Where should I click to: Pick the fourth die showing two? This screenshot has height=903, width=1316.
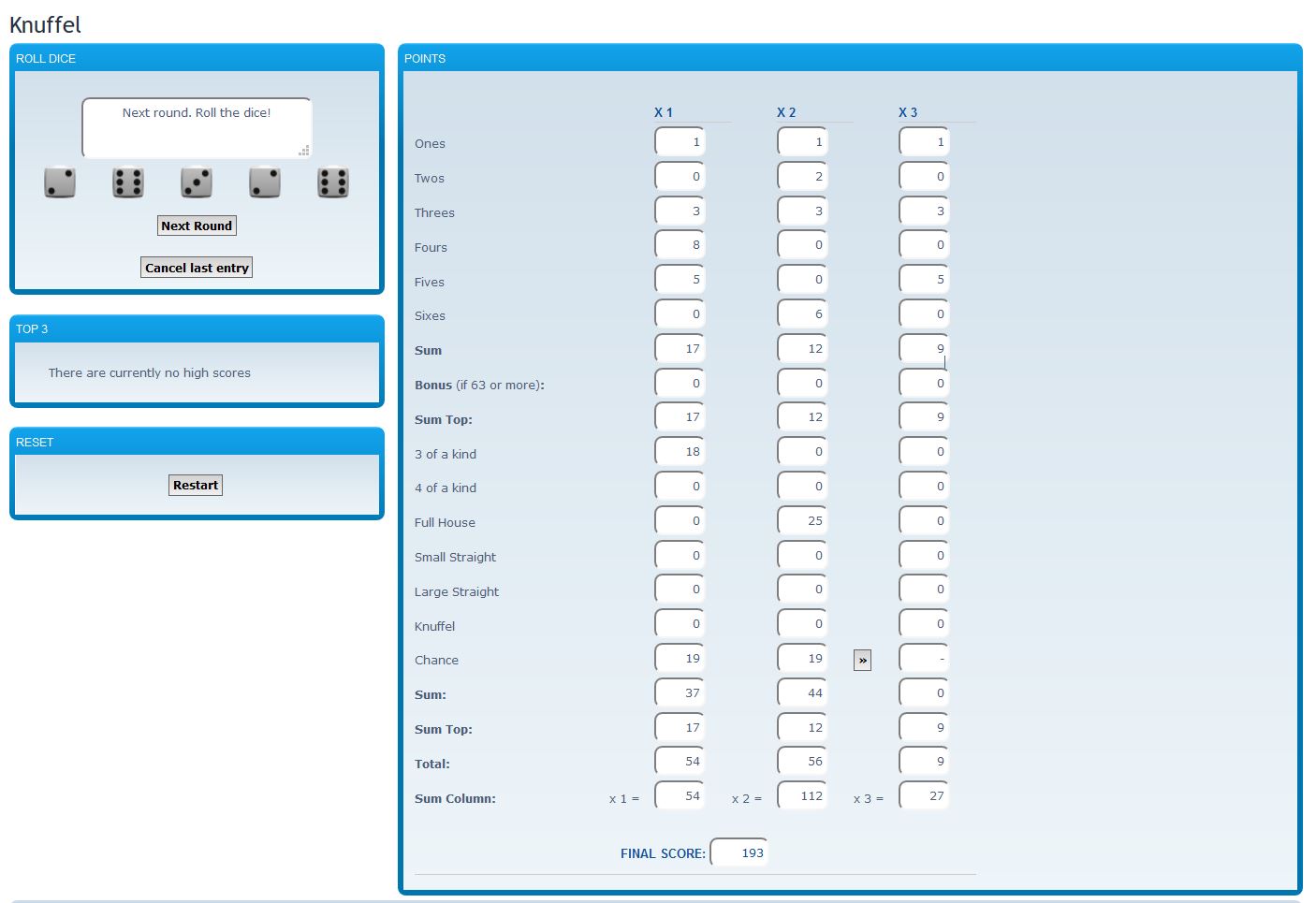(x=265, y=182)
